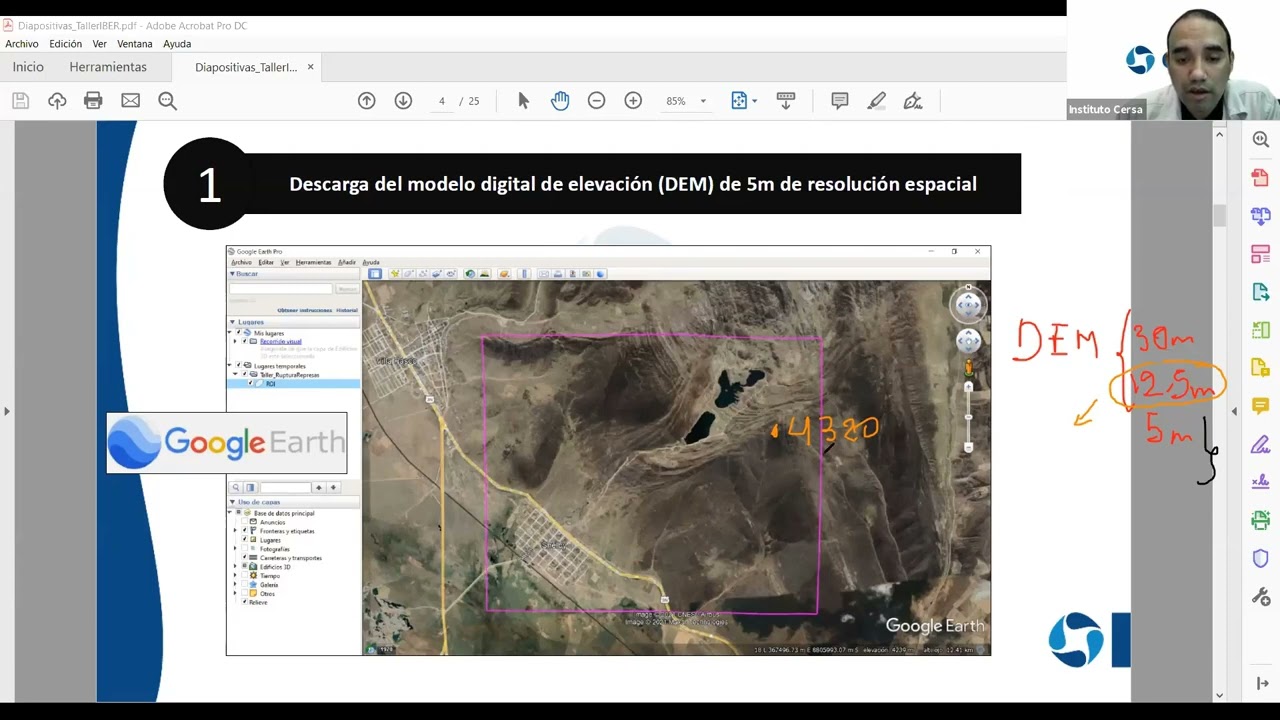This screenshot has width=1280, height=720.
Task: Click the '/ 25' total pages text
Action: click(x=469, y=101)
